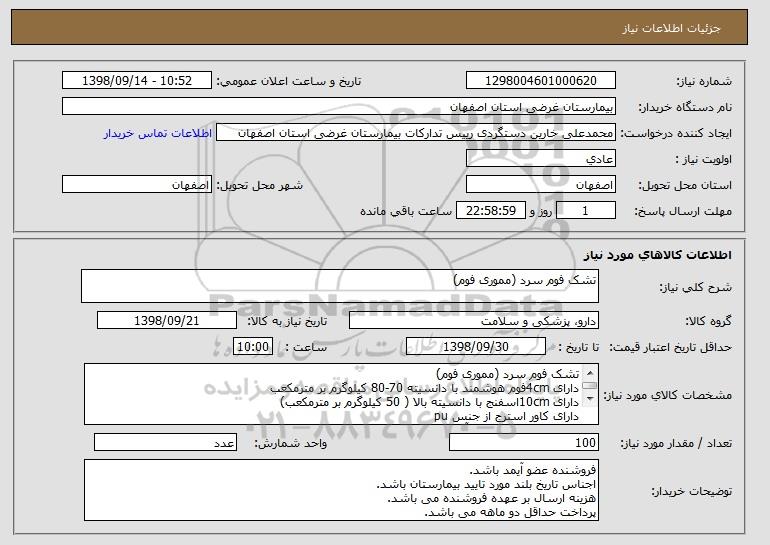
Task: Click the remaining time field 22:58:59
Action: [x=491, y=211]
